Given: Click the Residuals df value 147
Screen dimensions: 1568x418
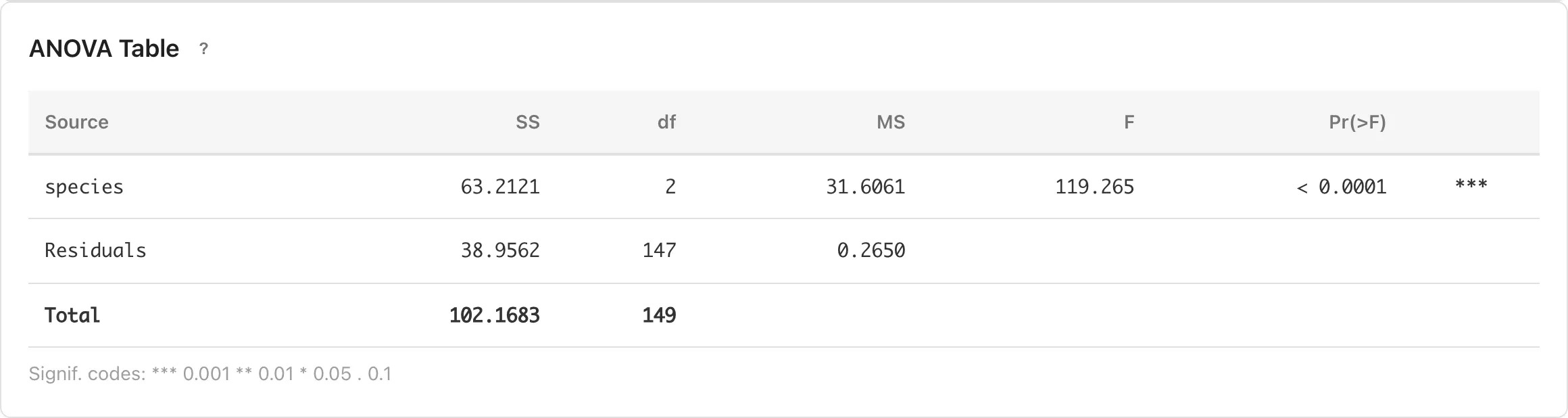Looking at the screenshot, I should pos(659,251).
